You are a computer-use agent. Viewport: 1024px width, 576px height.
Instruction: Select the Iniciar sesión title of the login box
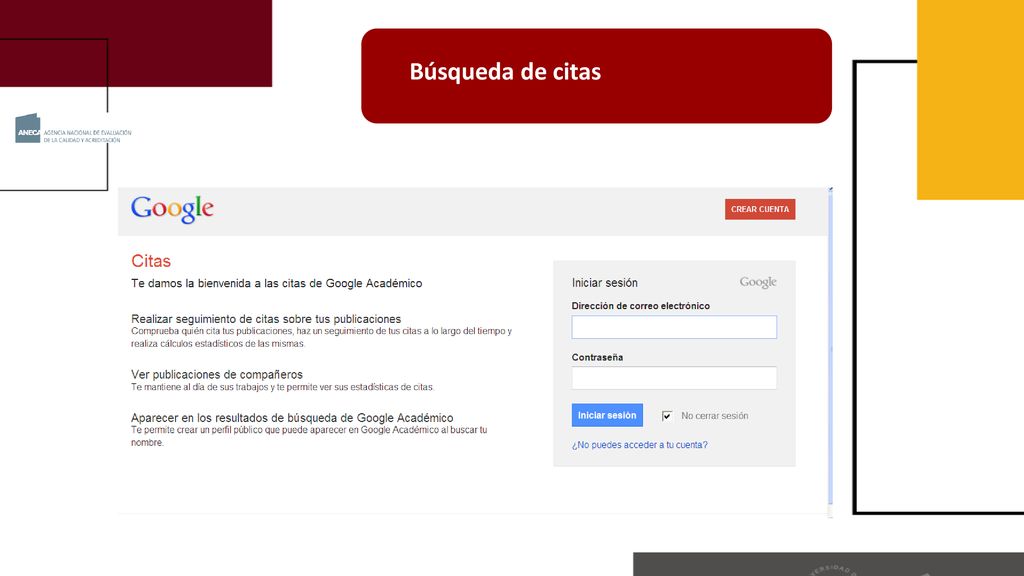tap(605, 283)
